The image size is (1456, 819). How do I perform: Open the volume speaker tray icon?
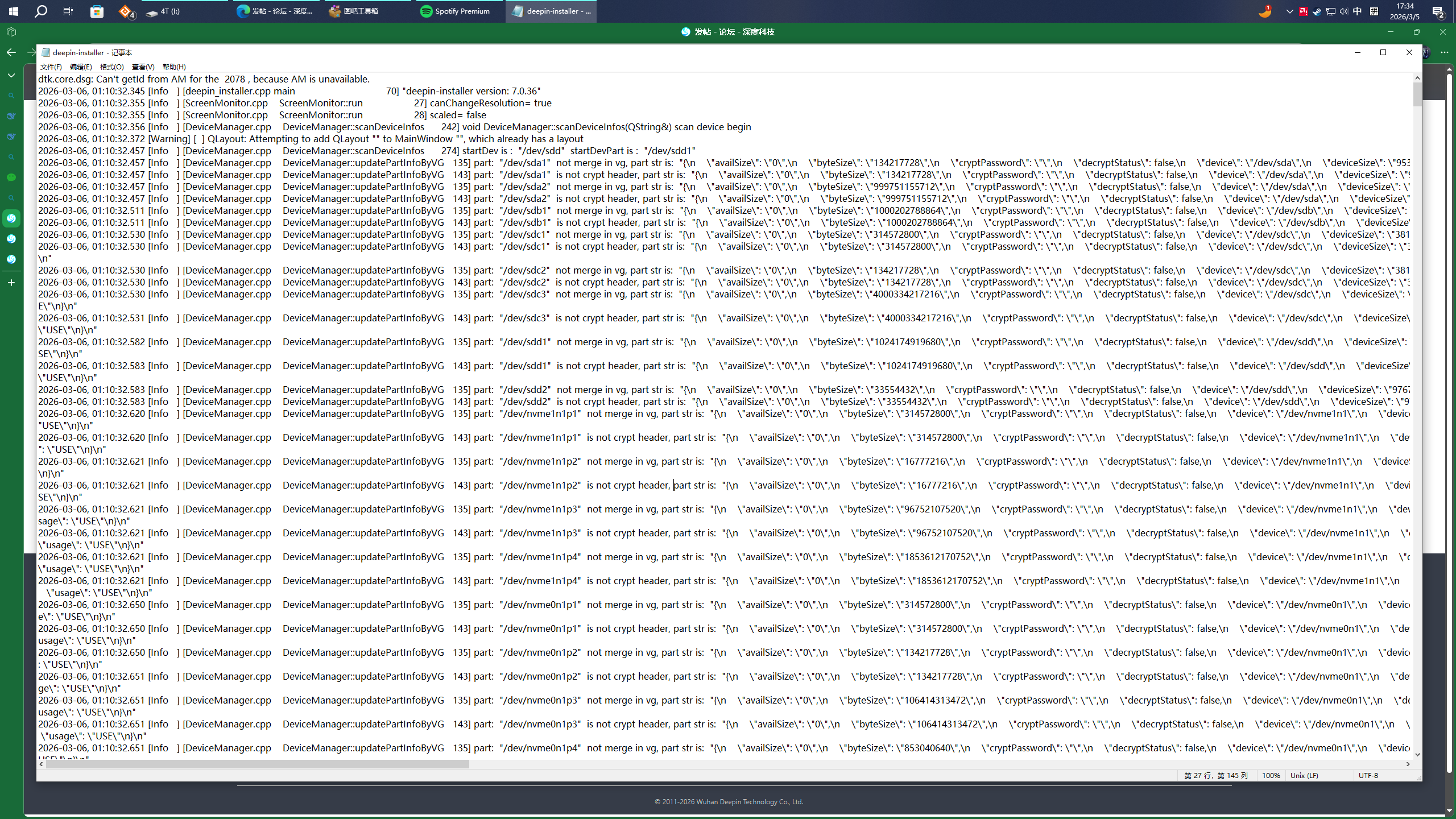[x=1344, y=11]
